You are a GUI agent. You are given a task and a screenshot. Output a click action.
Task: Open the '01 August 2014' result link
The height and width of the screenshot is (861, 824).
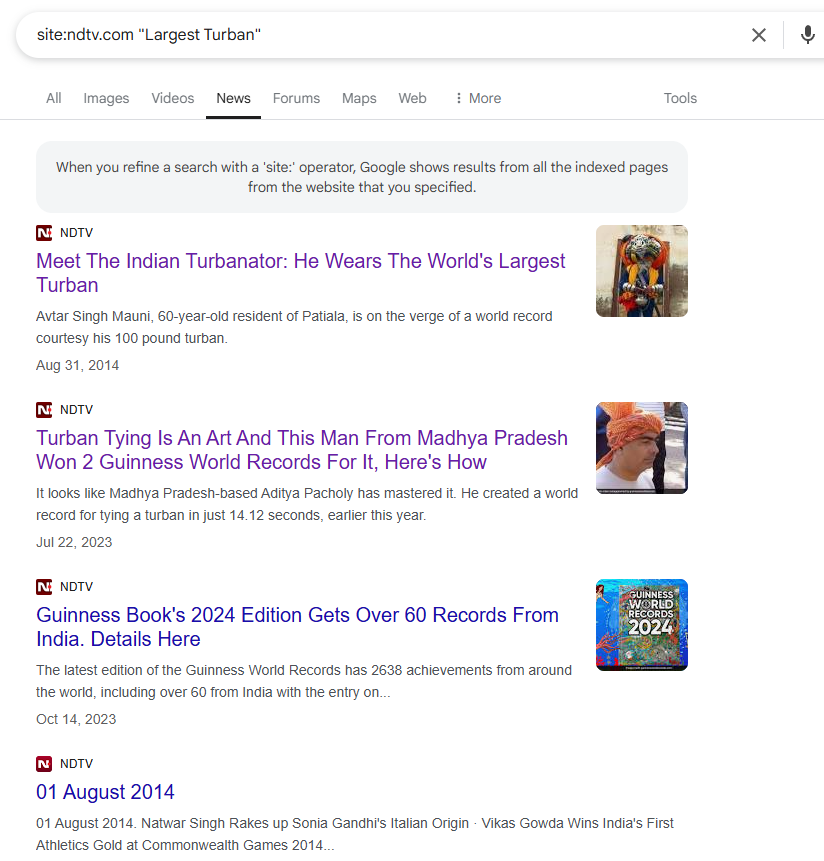click(x=105, y=792)
